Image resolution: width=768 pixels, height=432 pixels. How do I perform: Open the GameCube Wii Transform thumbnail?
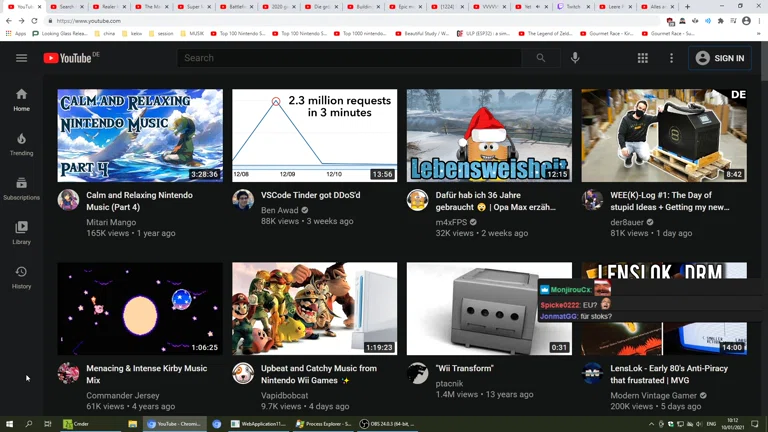coord(489,309)
